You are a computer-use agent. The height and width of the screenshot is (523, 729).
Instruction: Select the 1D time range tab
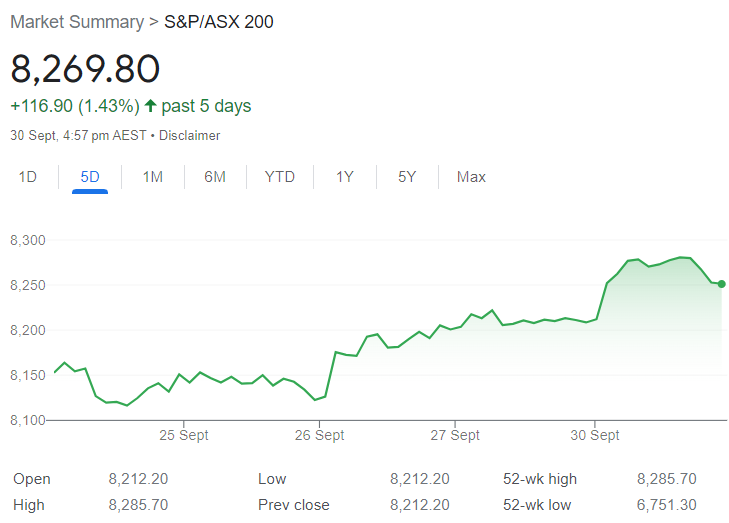tap(27, 177)
